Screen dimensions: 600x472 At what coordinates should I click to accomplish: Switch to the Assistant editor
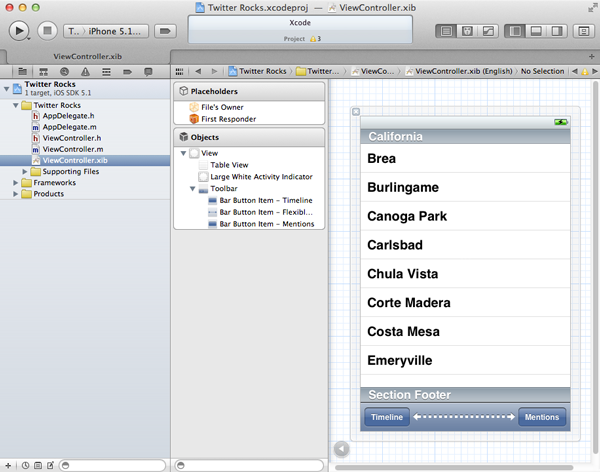(467, 31)
